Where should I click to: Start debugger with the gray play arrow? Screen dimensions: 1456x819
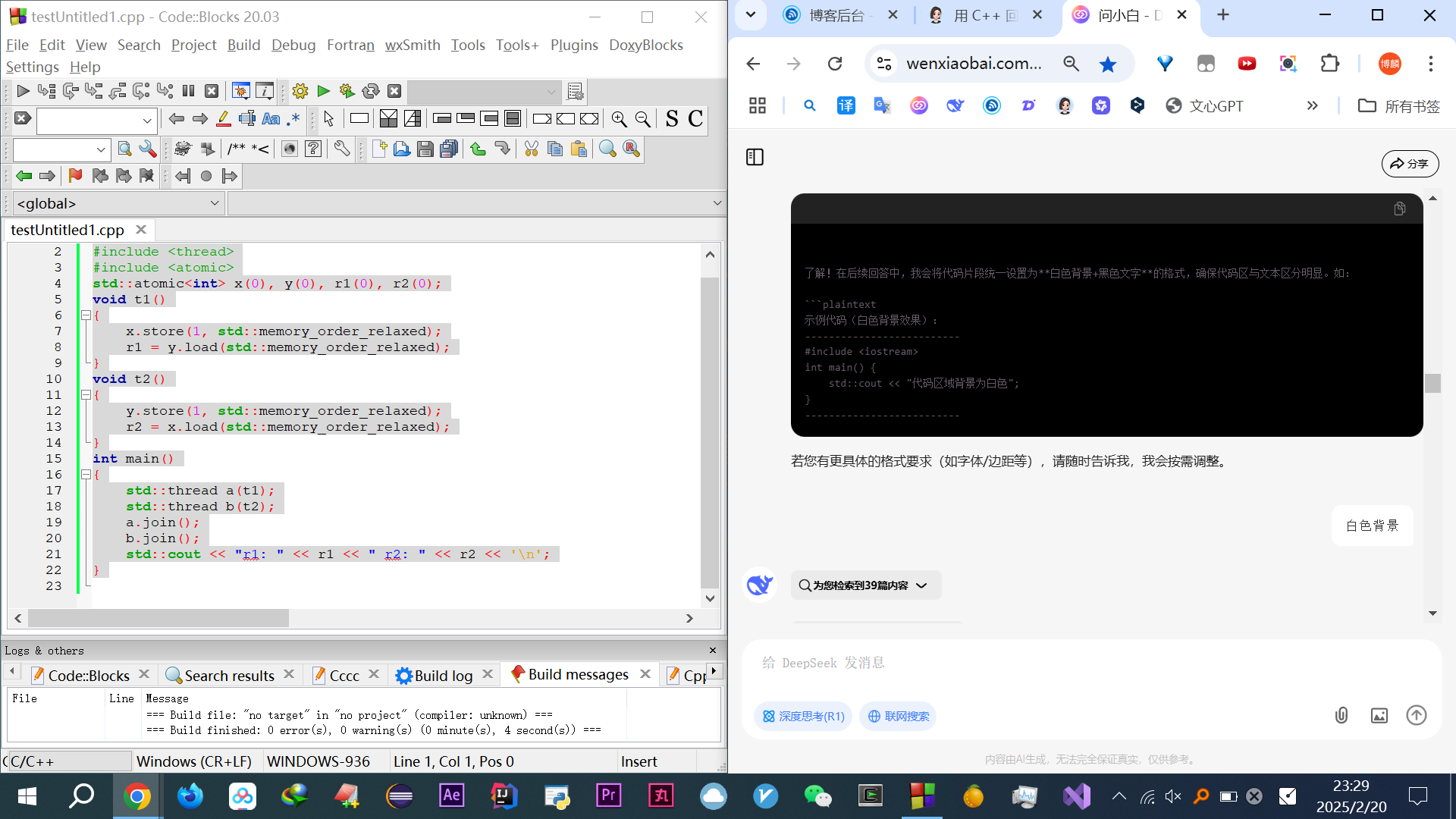tap(23, 91)
